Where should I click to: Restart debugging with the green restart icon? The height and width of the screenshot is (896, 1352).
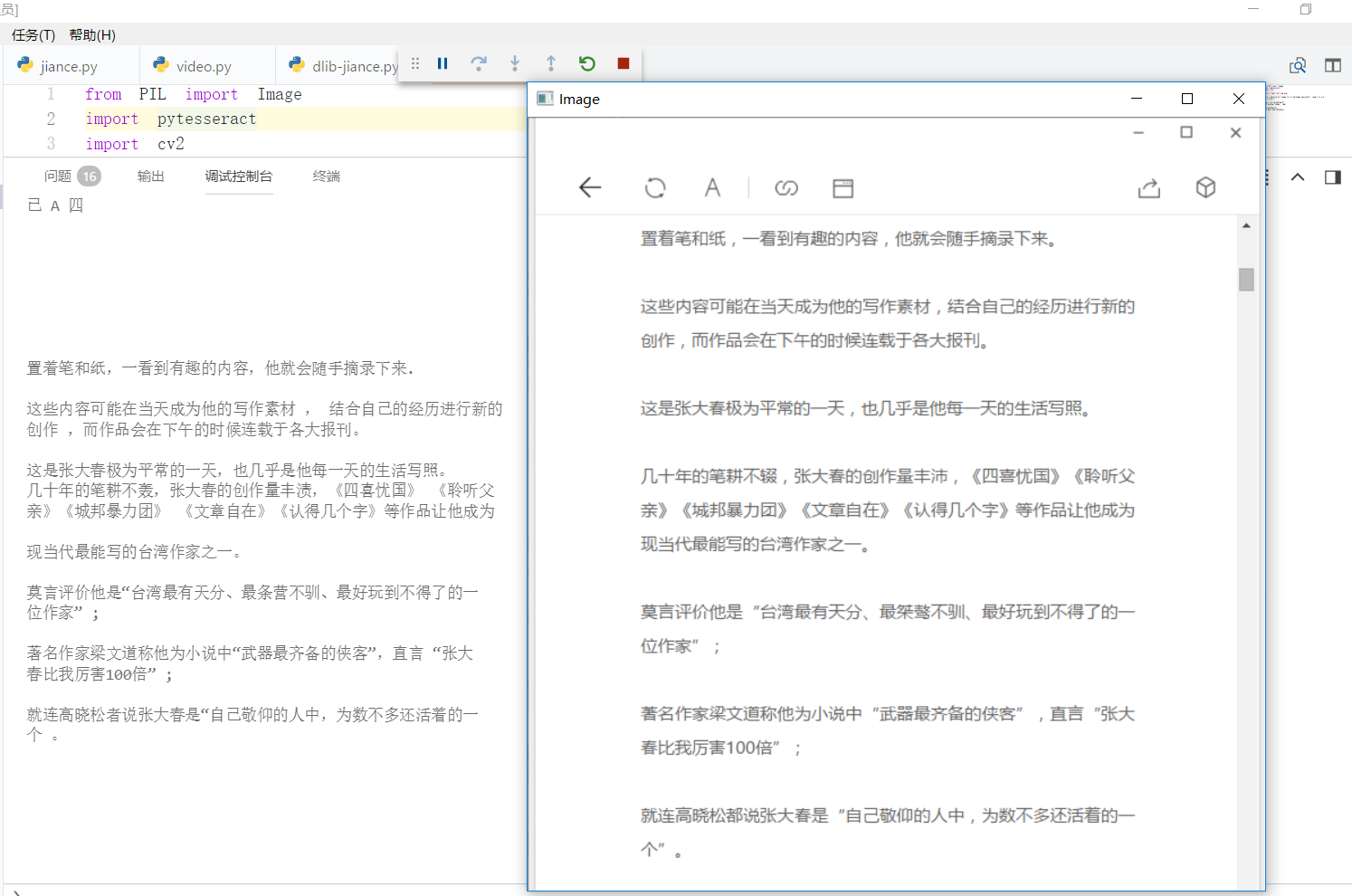pyautogui.click(x=587, y=63)
